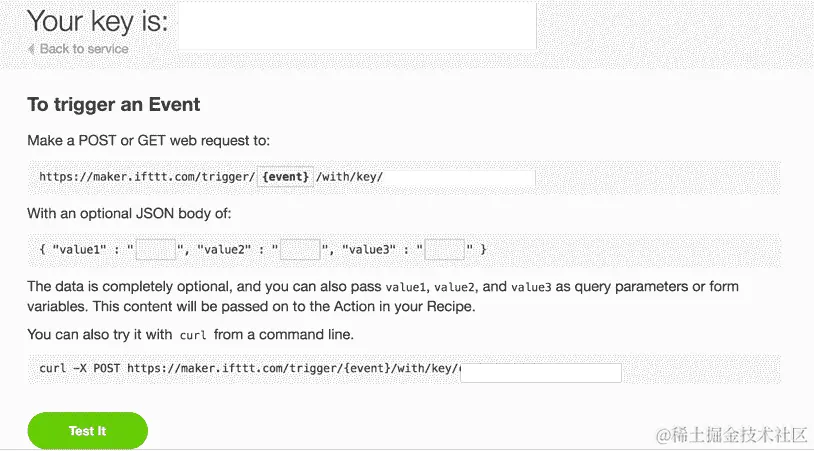The height and width of the screenshot is (451, 814).
Task: Focus the value3 input box
Action: [x=445, y=249]
